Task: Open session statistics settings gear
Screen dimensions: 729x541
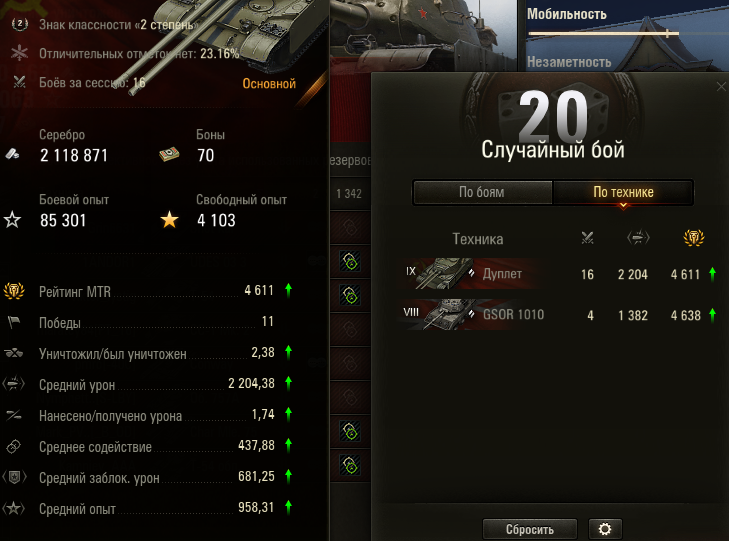Action: pos(605,529)
